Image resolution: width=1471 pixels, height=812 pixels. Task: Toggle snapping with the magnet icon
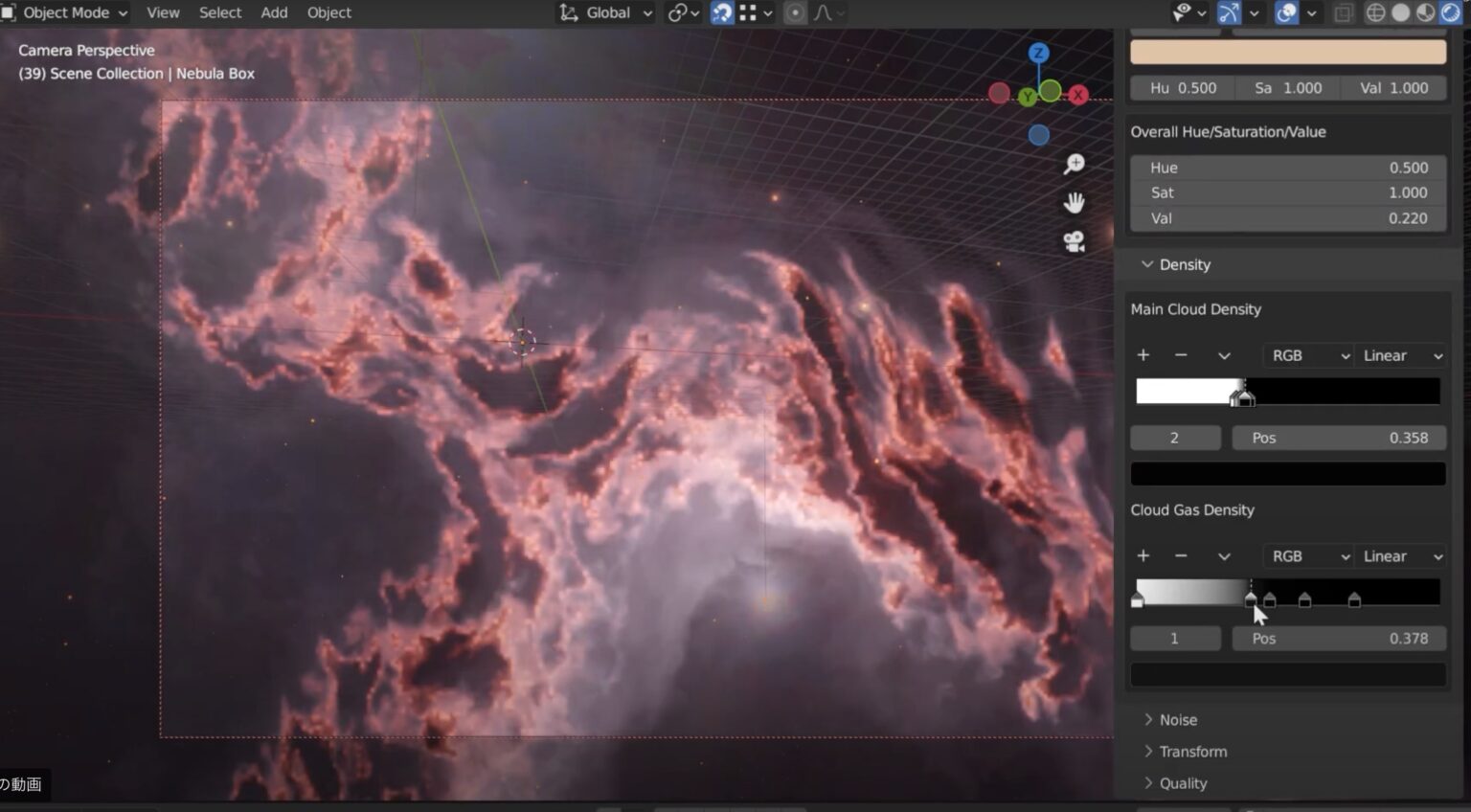(x=721, y=12)
